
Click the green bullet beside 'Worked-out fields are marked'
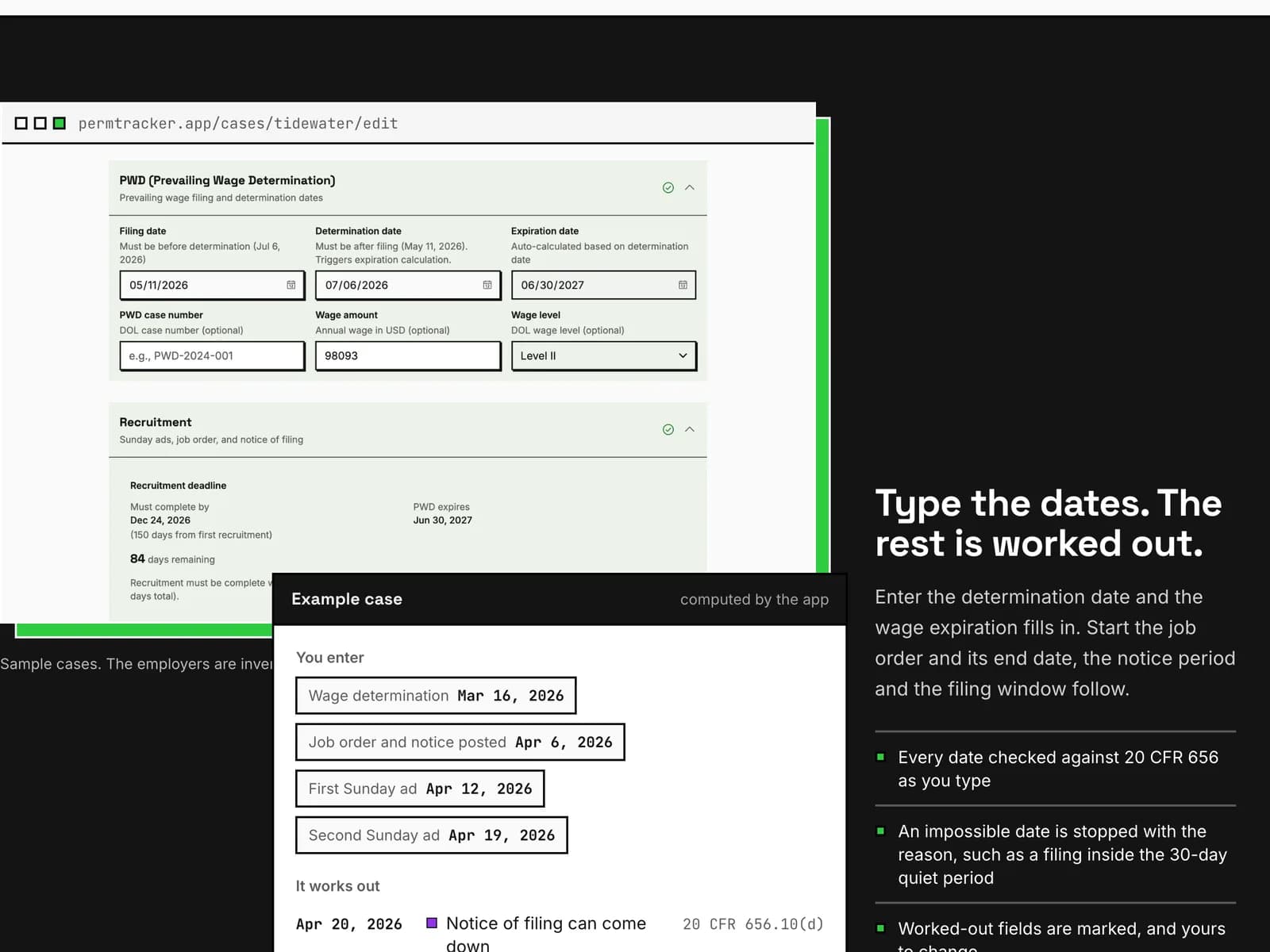pyautogui.click(x=880, y=927)
